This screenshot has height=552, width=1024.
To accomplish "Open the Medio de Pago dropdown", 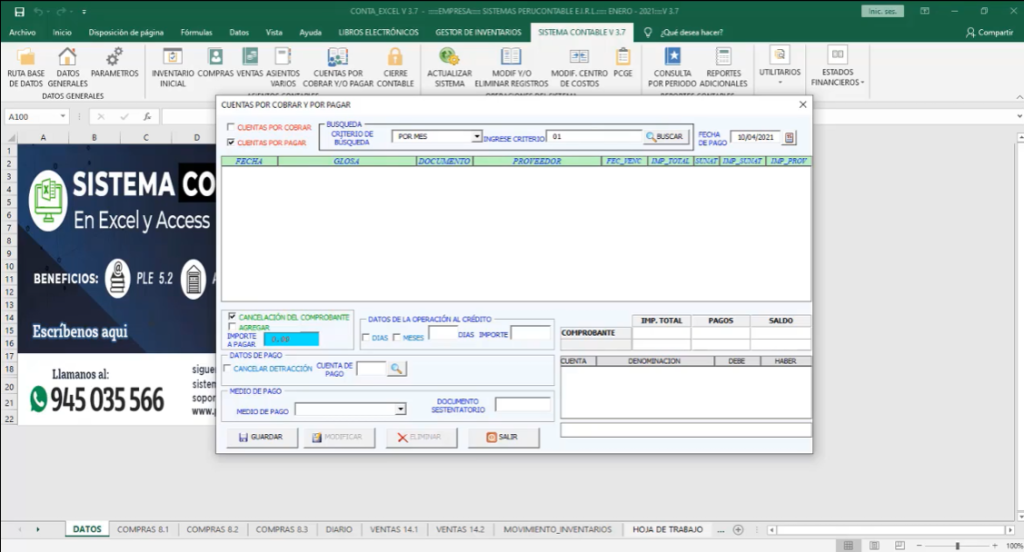I will (x=400, y=409).
